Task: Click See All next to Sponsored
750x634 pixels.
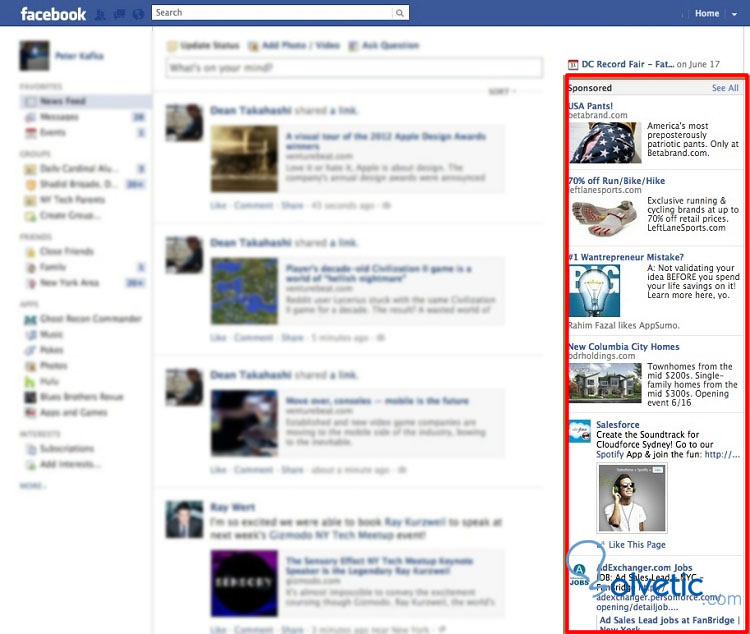Action: point(725,88)
